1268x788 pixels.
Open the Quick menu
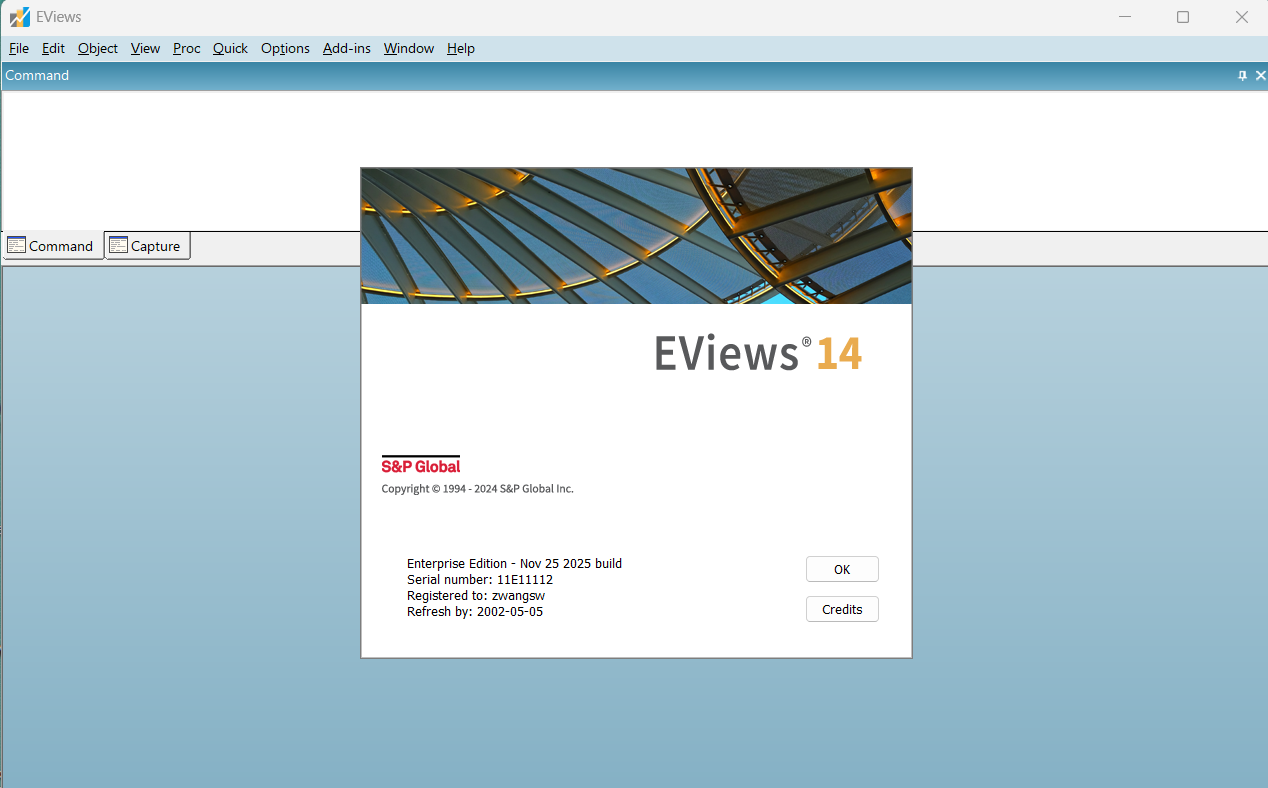pyautogui.click(x=230, y=48)
